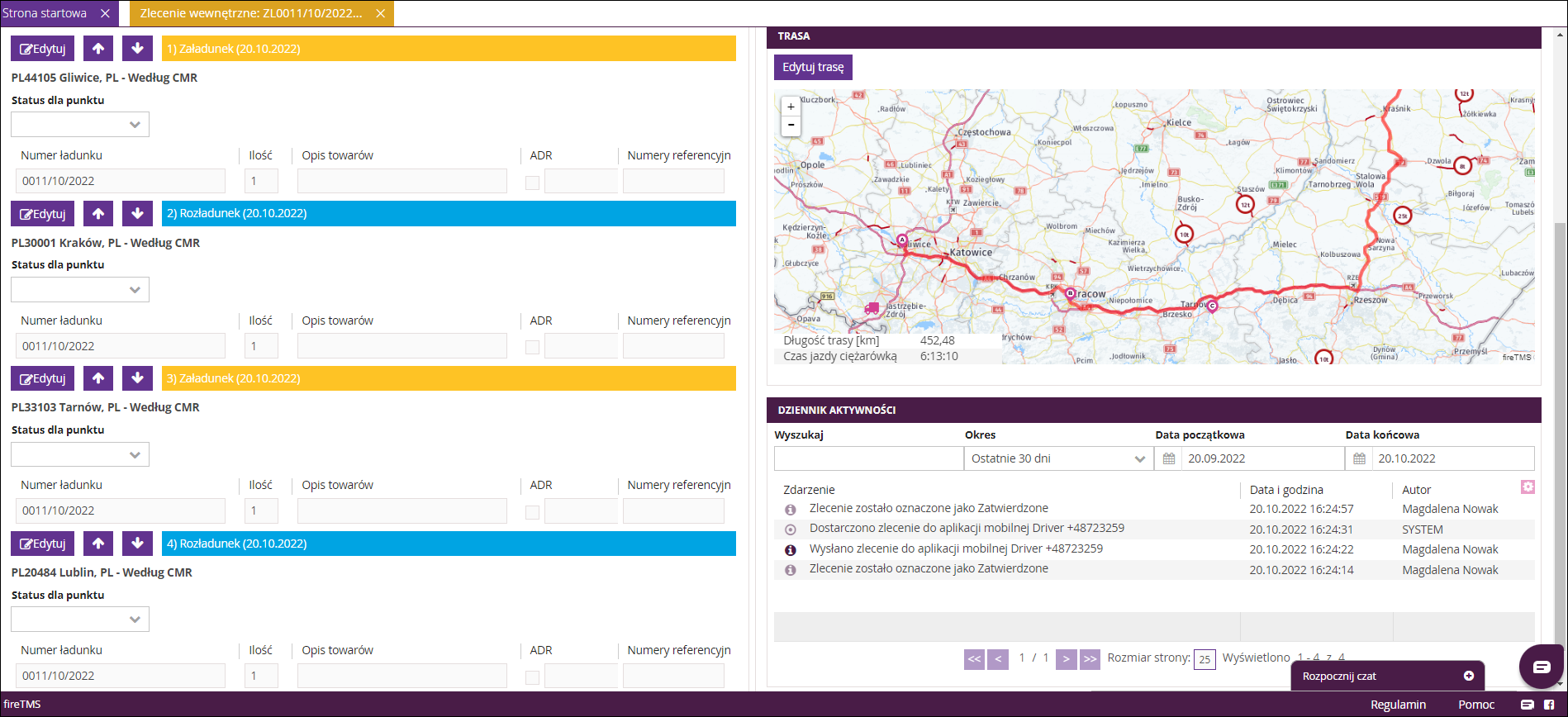Open the chat bubble icon

[x=1542, y=667]
